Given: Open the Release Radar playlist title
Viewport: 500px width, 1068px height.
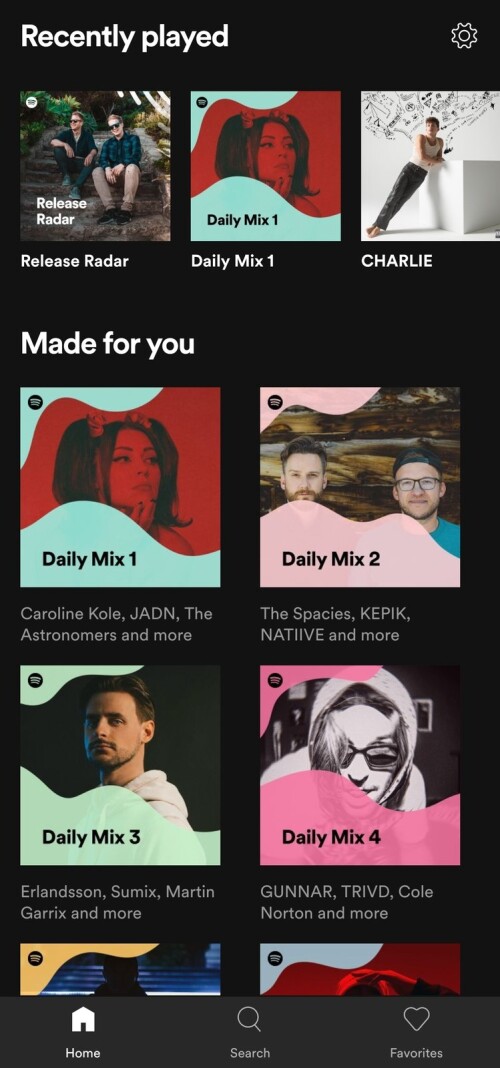Looking at the screenshot, I should pyautogui.click(x=74, y=261).
